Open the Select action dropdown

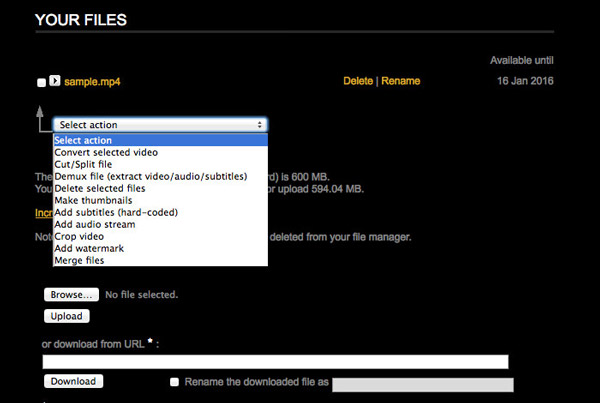click(x=160, y=125)
